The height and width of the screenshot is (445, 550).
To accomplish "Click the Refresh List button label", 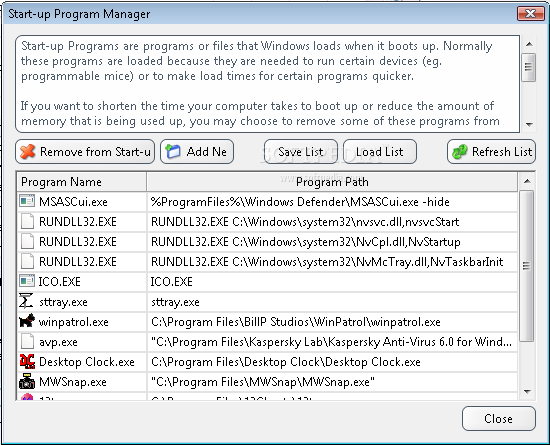I will point(502,152).
